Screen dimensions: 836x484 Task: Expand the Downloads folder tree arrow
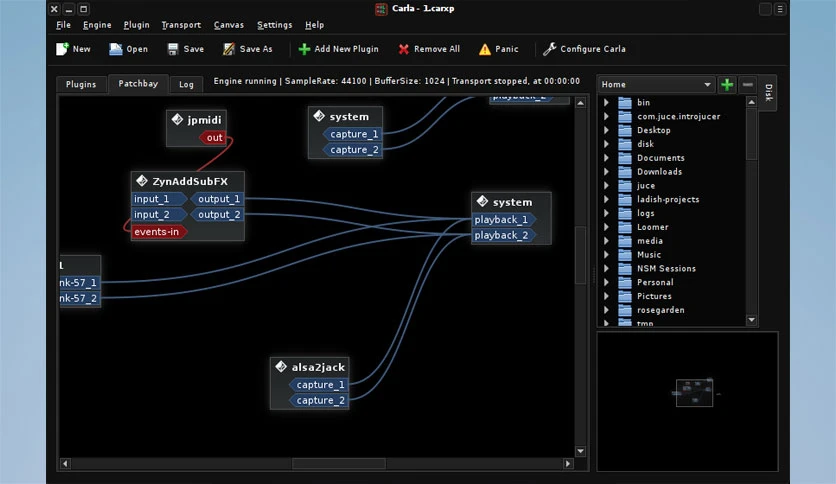click(606, 172)
